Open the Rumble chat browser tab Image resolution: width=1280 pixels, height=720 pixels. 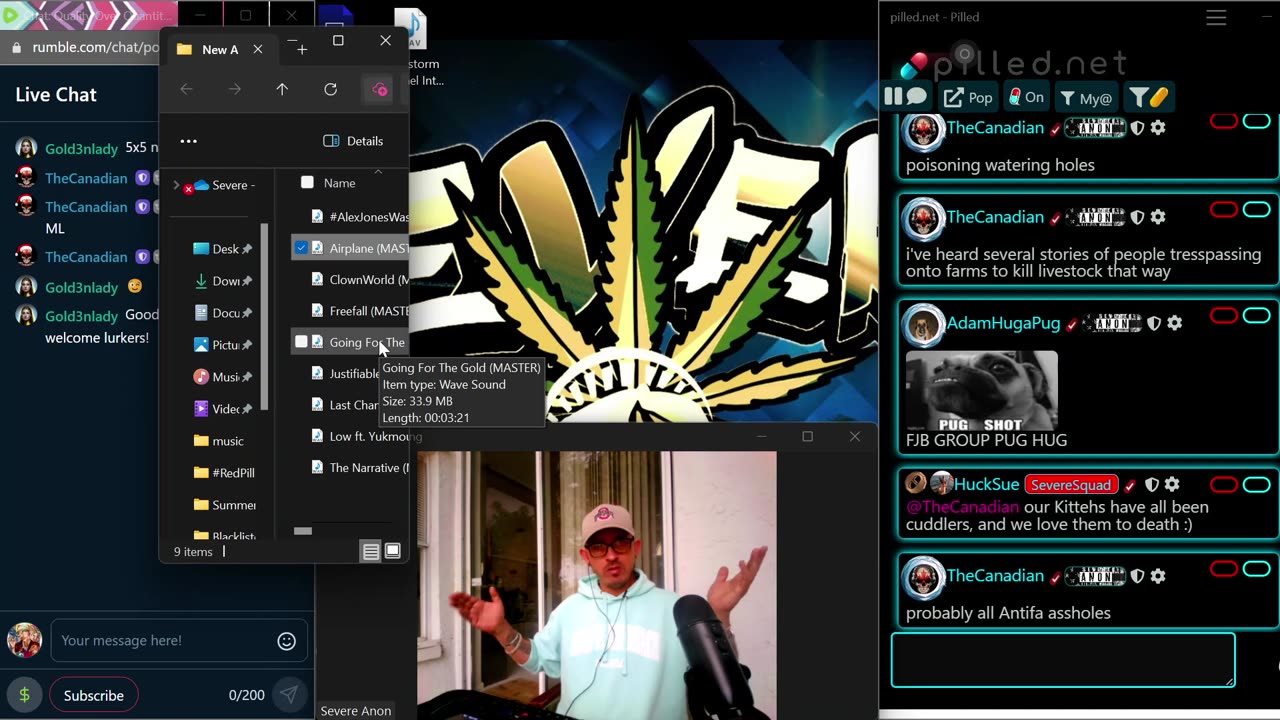coord(88,15)
